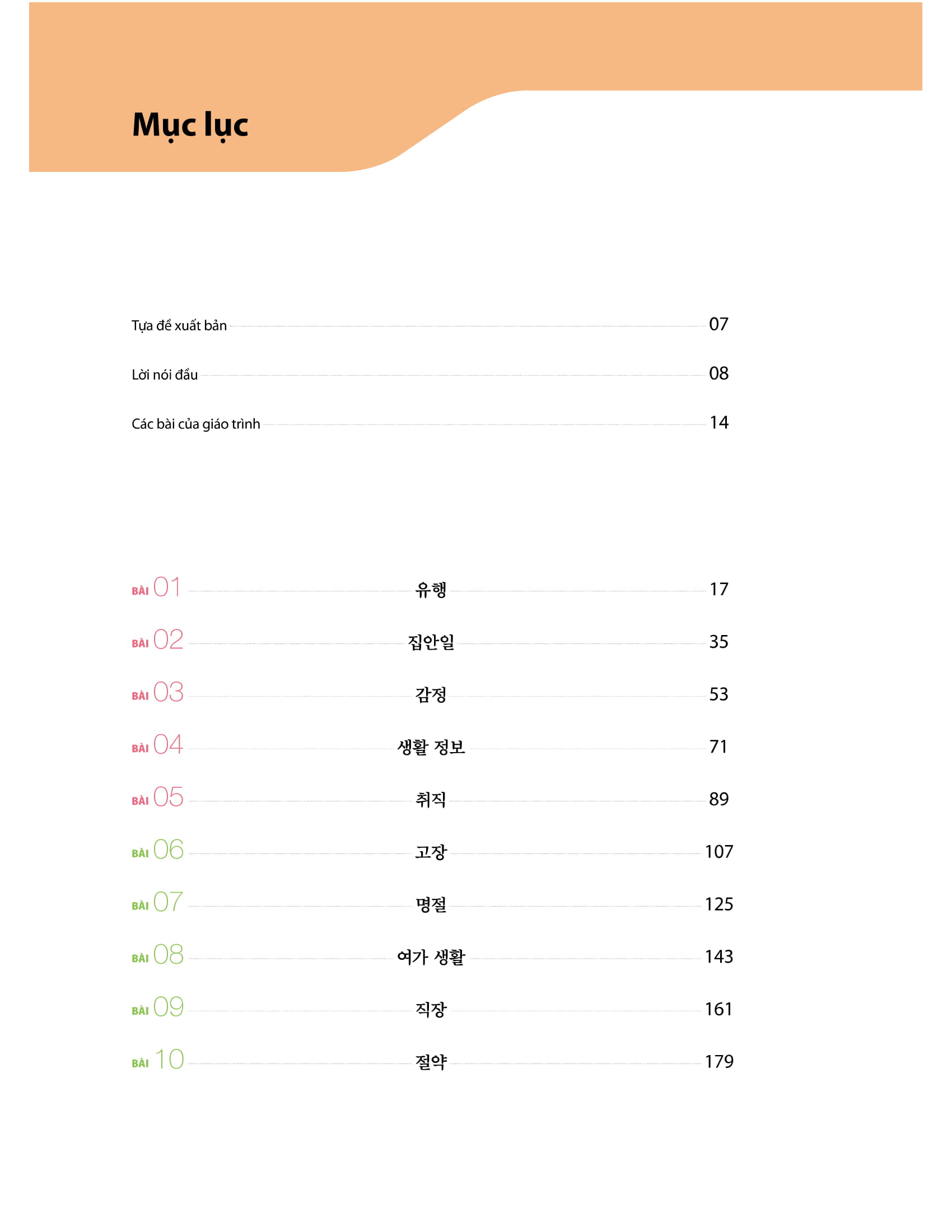
Task: Open lesson title 유행
Action: point(431,590)
